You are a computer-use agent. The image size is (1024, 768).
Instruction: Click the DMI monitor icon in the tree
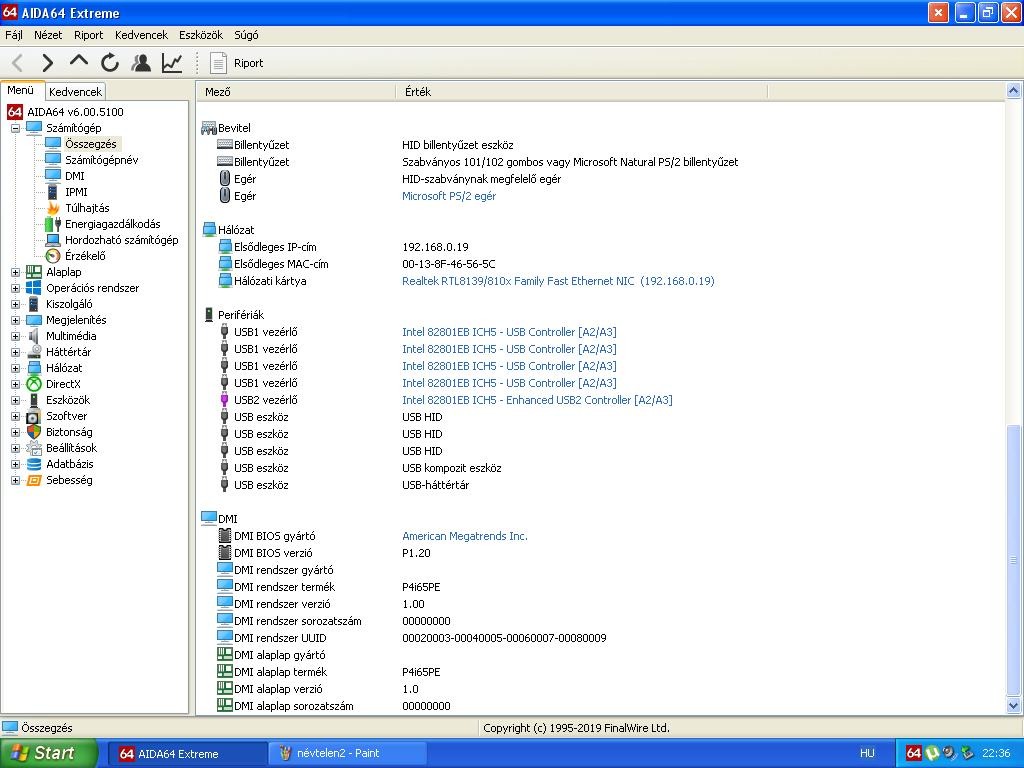(x=54, y=176)
